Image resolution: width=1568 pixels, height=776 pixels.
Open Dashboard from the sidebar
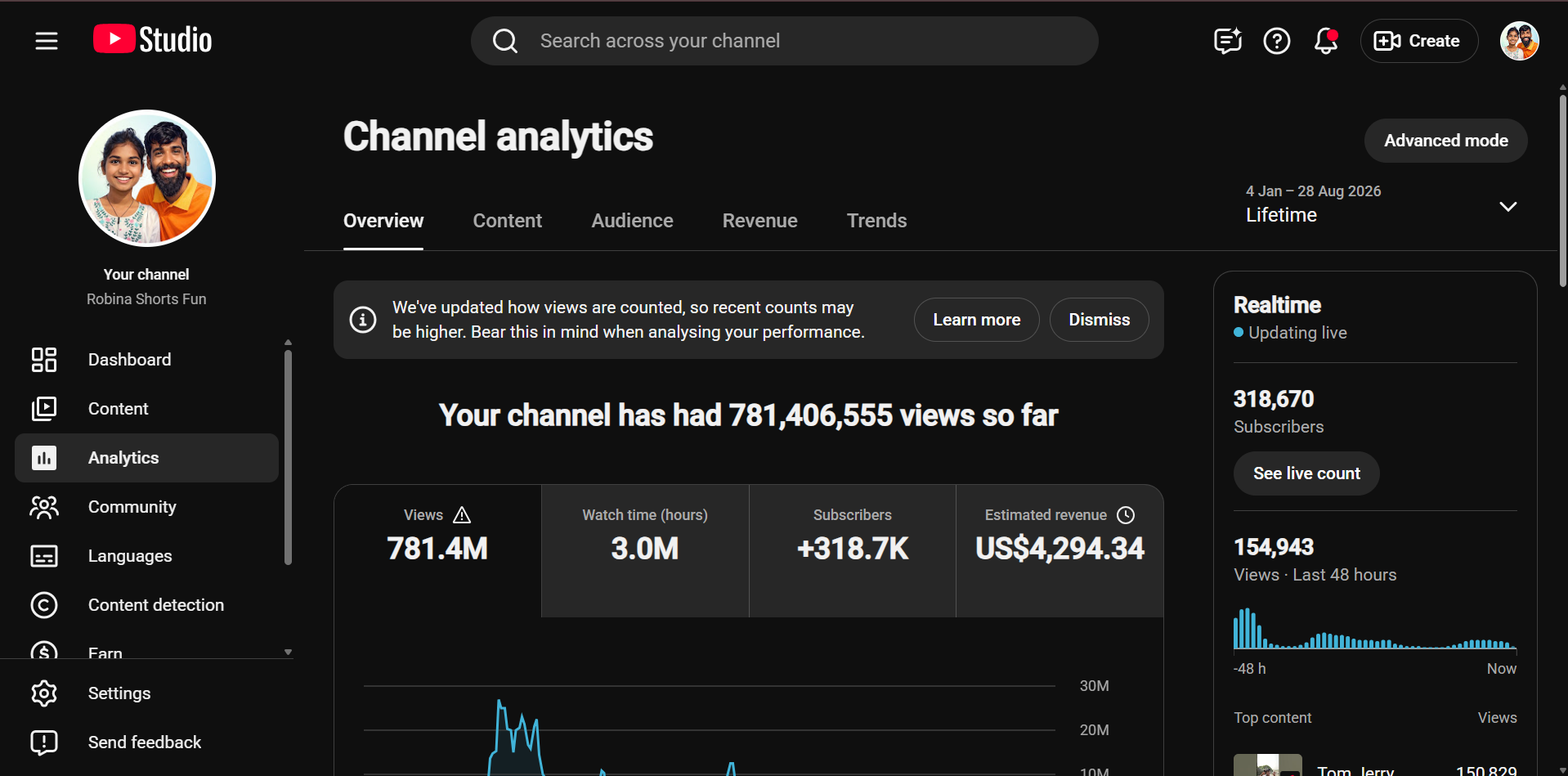147,360
